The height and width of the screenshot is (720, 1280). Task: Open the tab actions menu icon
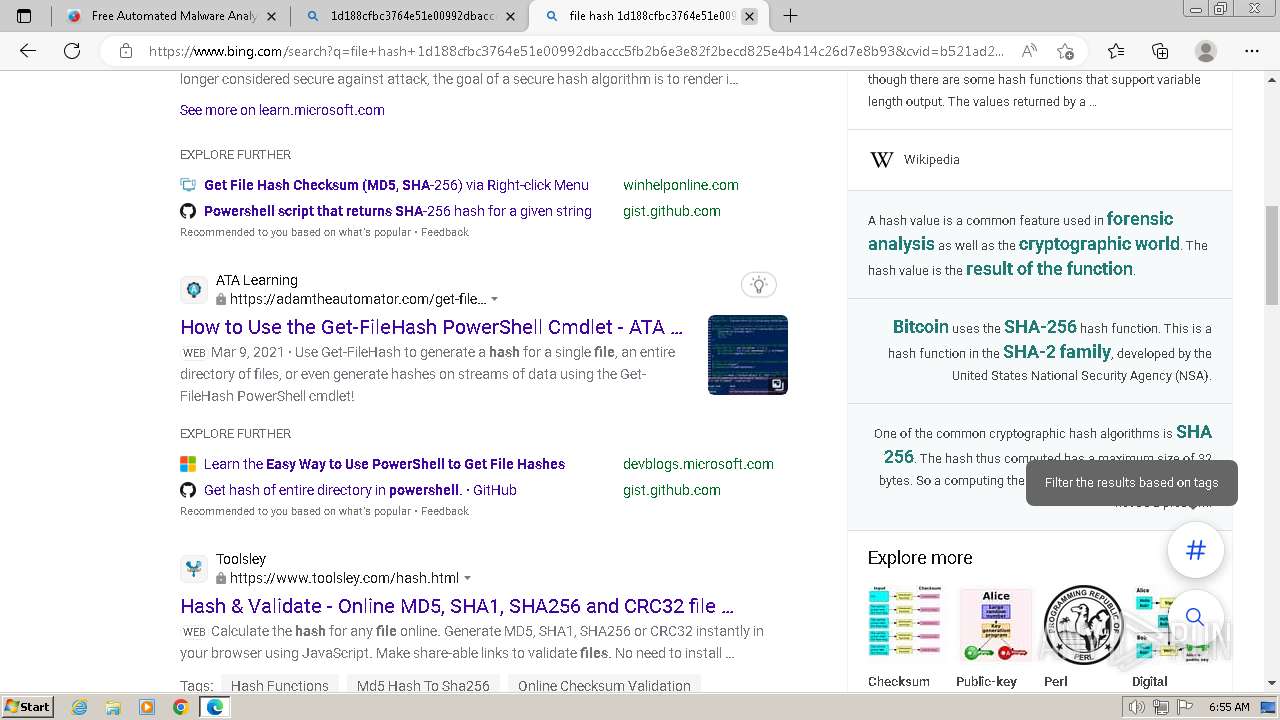(24, 16)
